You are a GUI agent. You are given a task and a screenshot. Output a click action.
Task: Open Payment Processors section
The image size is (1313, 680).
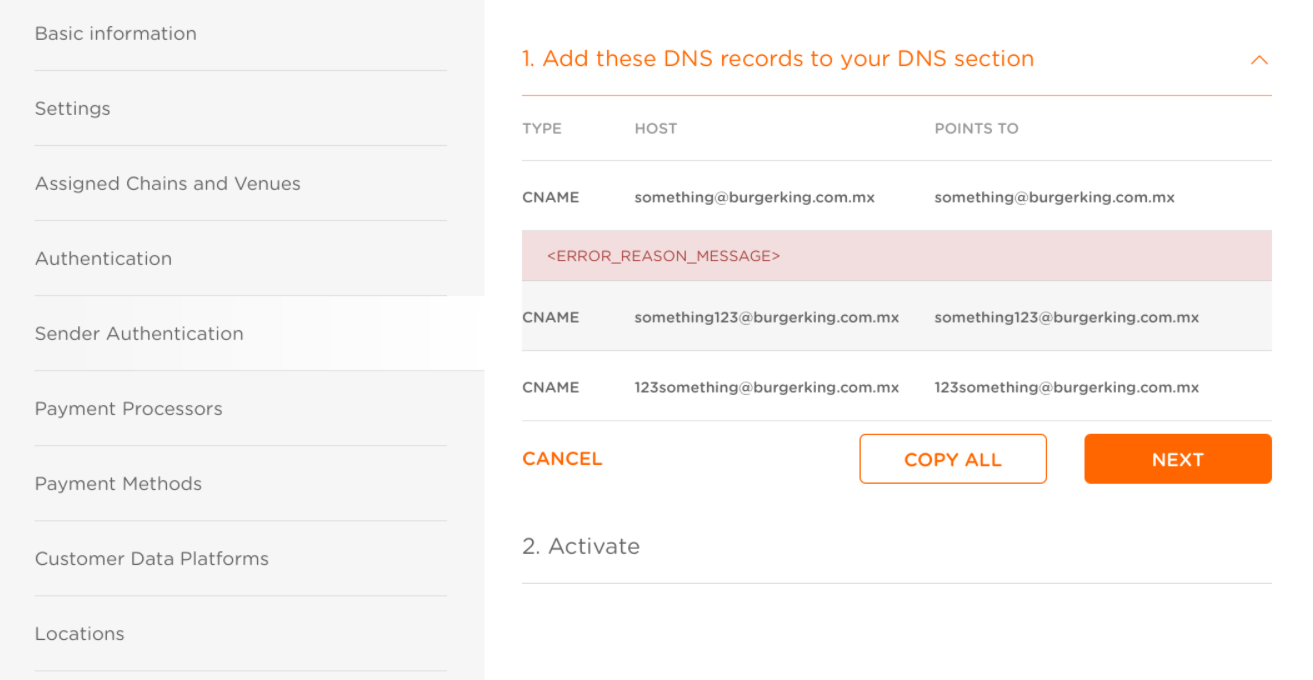(129, 408)
